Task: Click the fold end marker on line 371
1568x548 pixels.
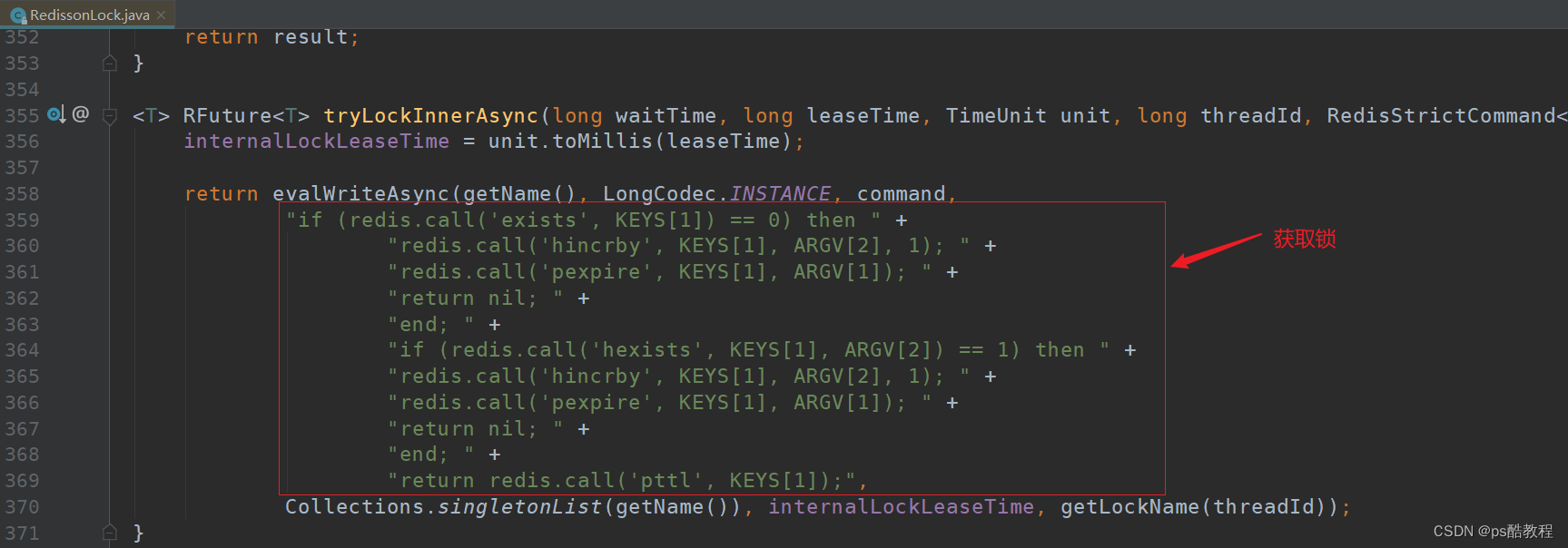Action: click(x=110, y=533)
